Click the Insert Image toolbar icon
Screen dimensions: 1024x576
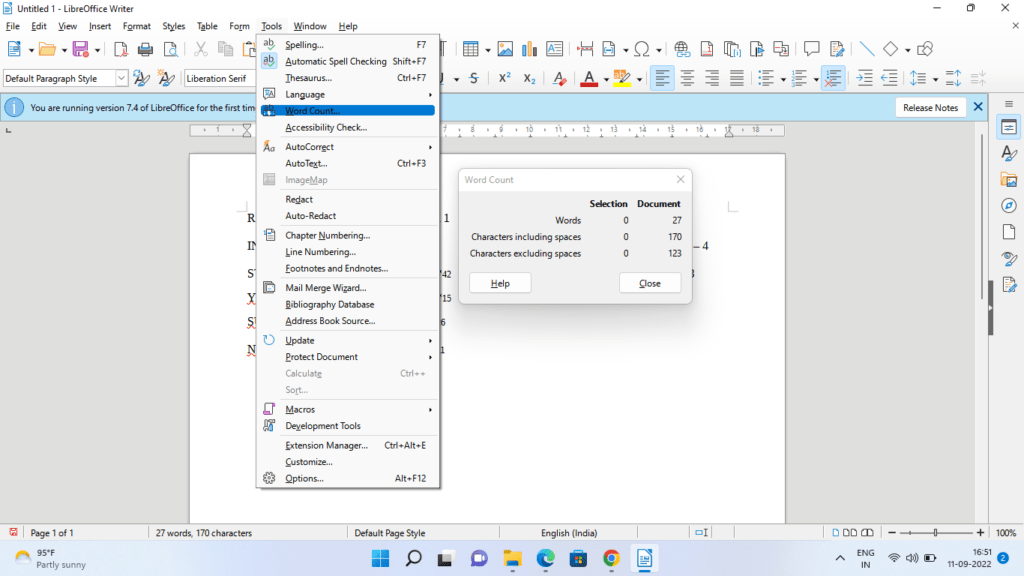pos(505,49)
